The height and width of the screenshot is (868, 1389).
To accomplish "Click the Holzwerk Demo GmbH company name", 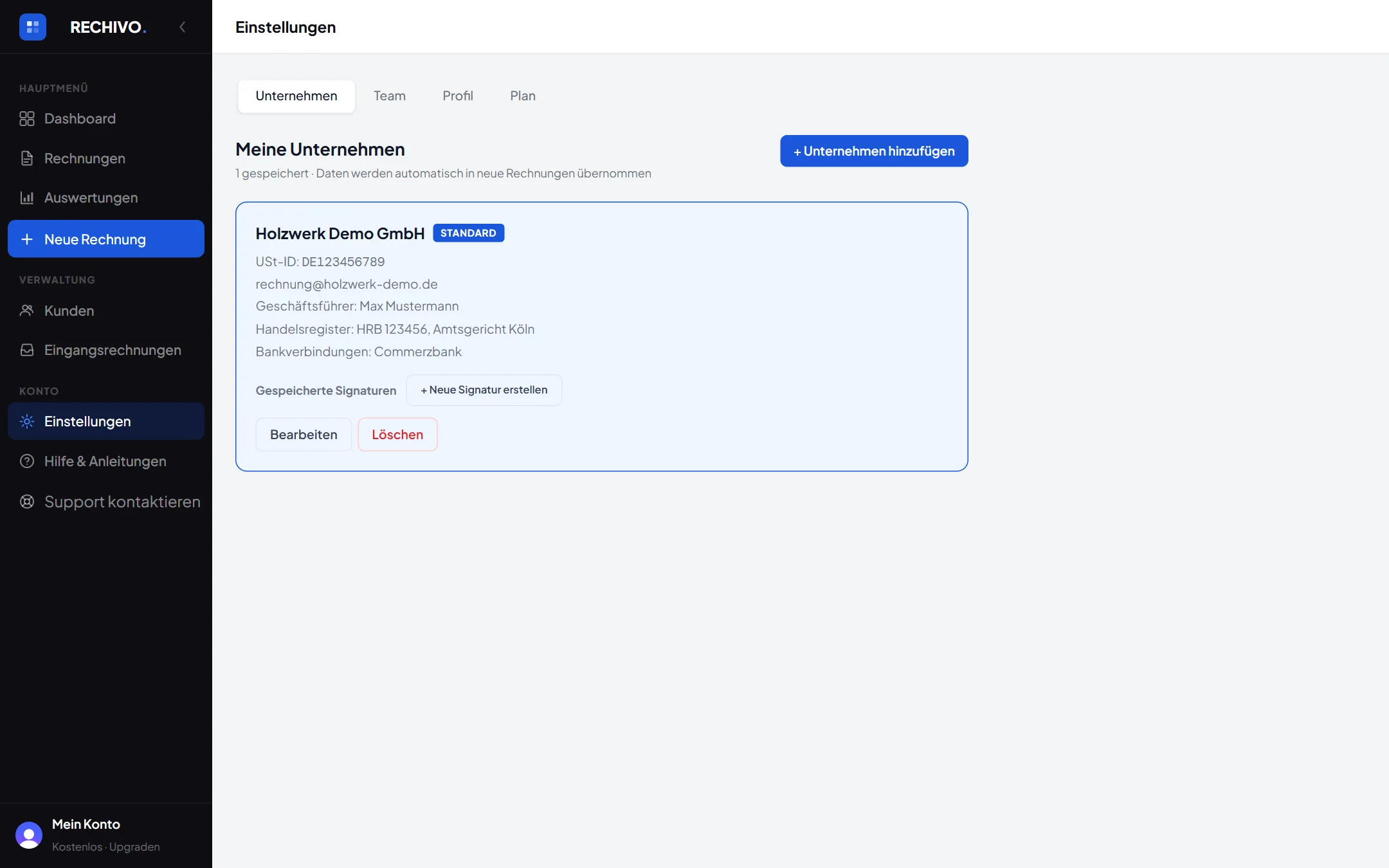I will coord(340,233).
